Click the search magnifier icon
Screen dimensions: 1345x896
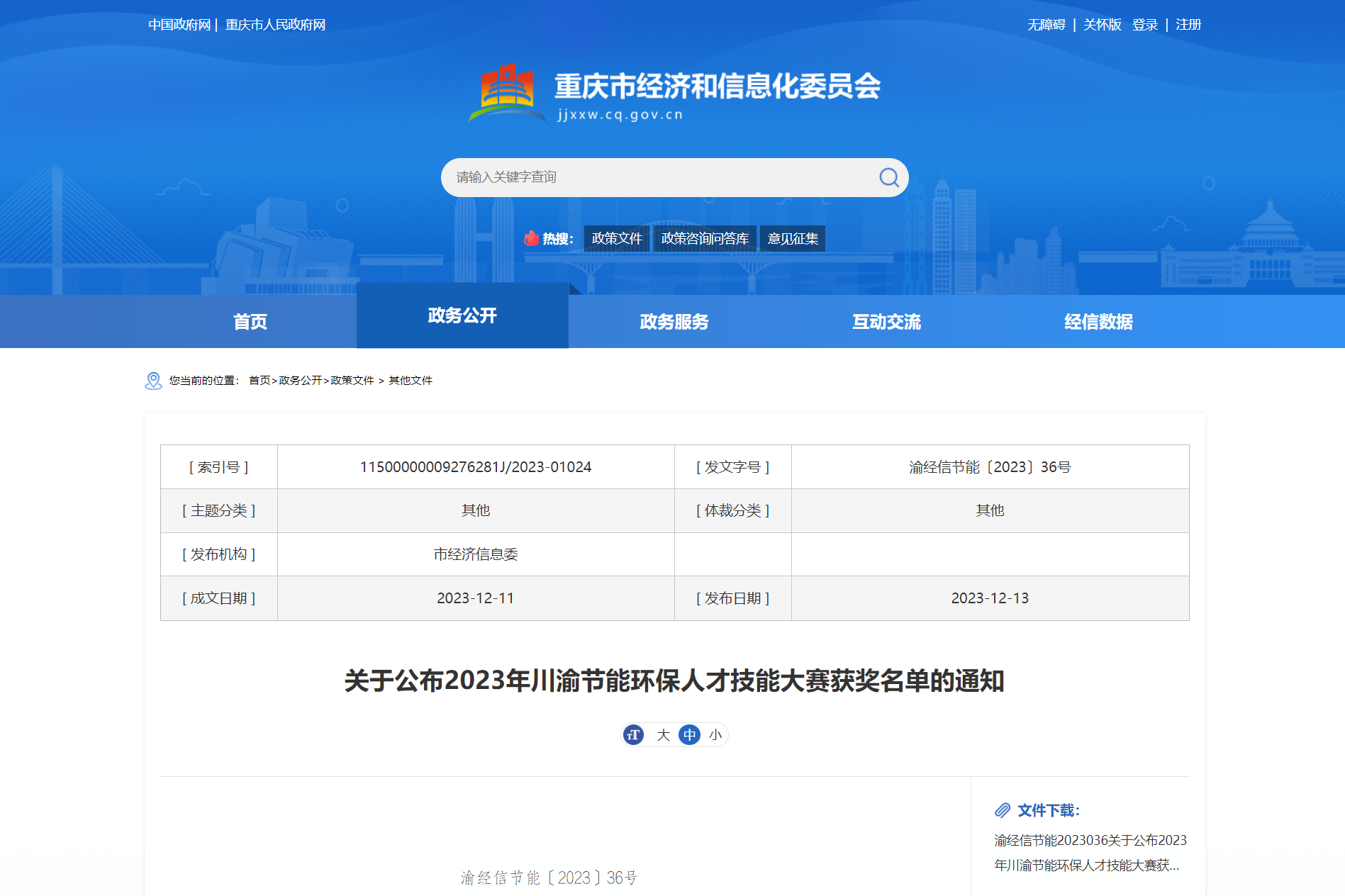[888, 177]
